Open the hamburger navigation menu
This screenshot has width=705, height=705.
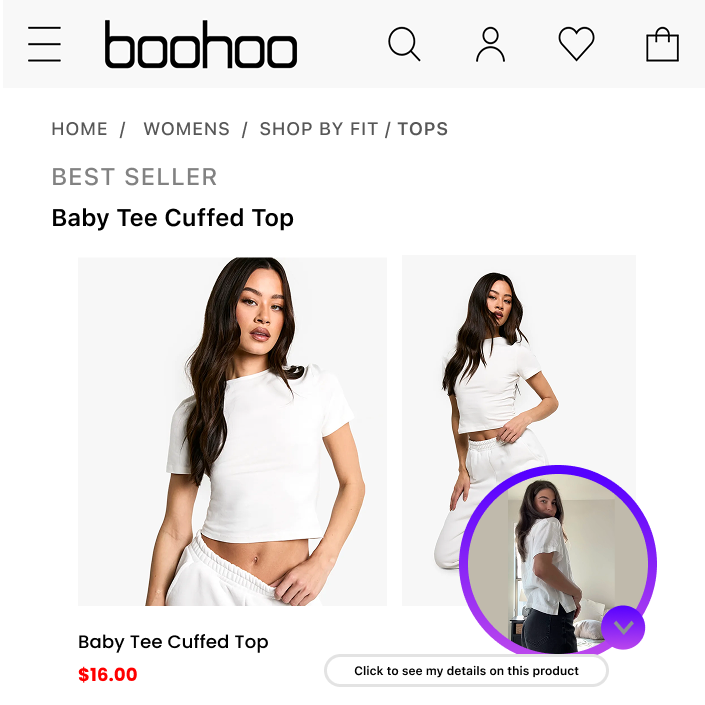44,44
